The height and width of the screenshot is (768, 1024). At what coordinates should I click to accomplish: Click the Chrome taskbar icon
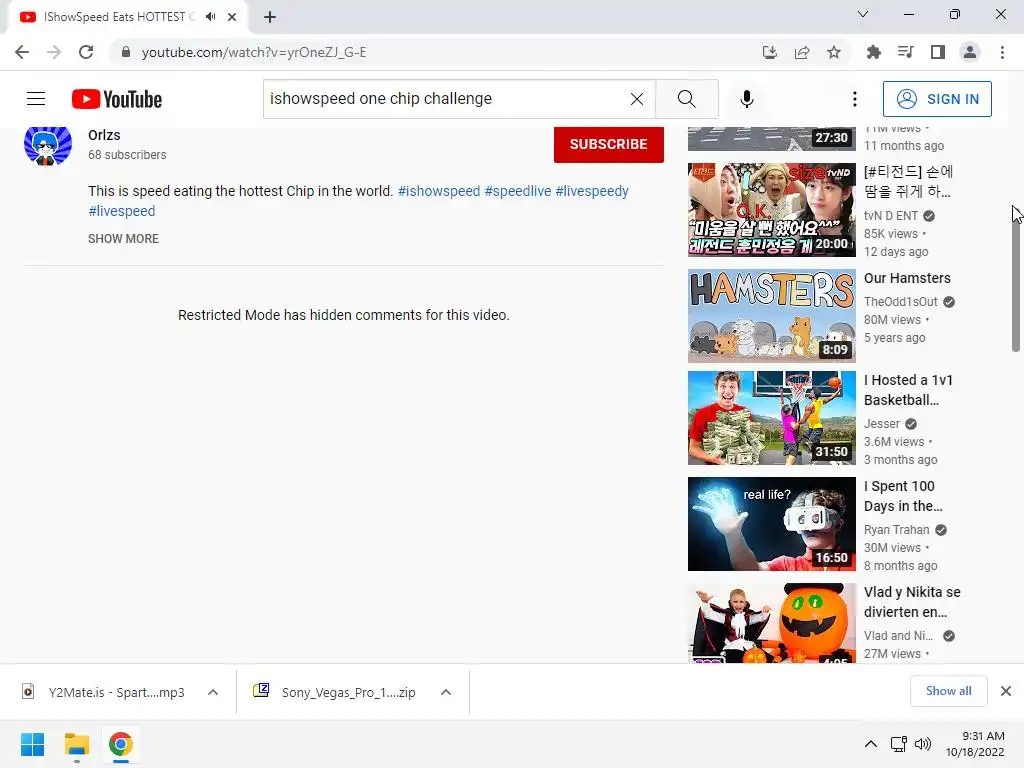coord(120,744)
